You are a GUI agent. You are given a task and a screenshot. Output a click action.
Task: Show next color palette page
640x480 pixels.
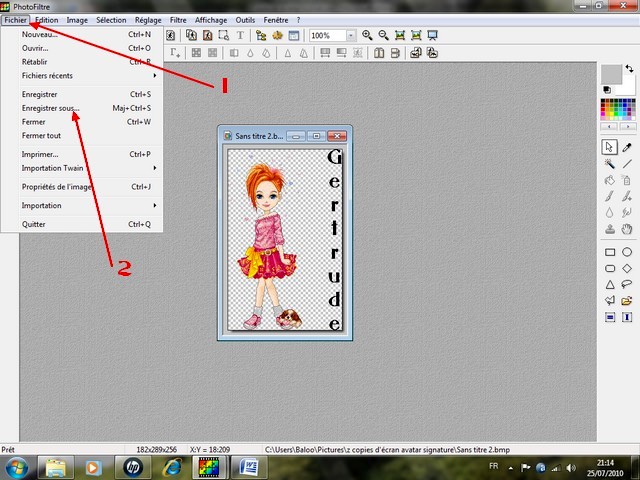click(628, 127)
